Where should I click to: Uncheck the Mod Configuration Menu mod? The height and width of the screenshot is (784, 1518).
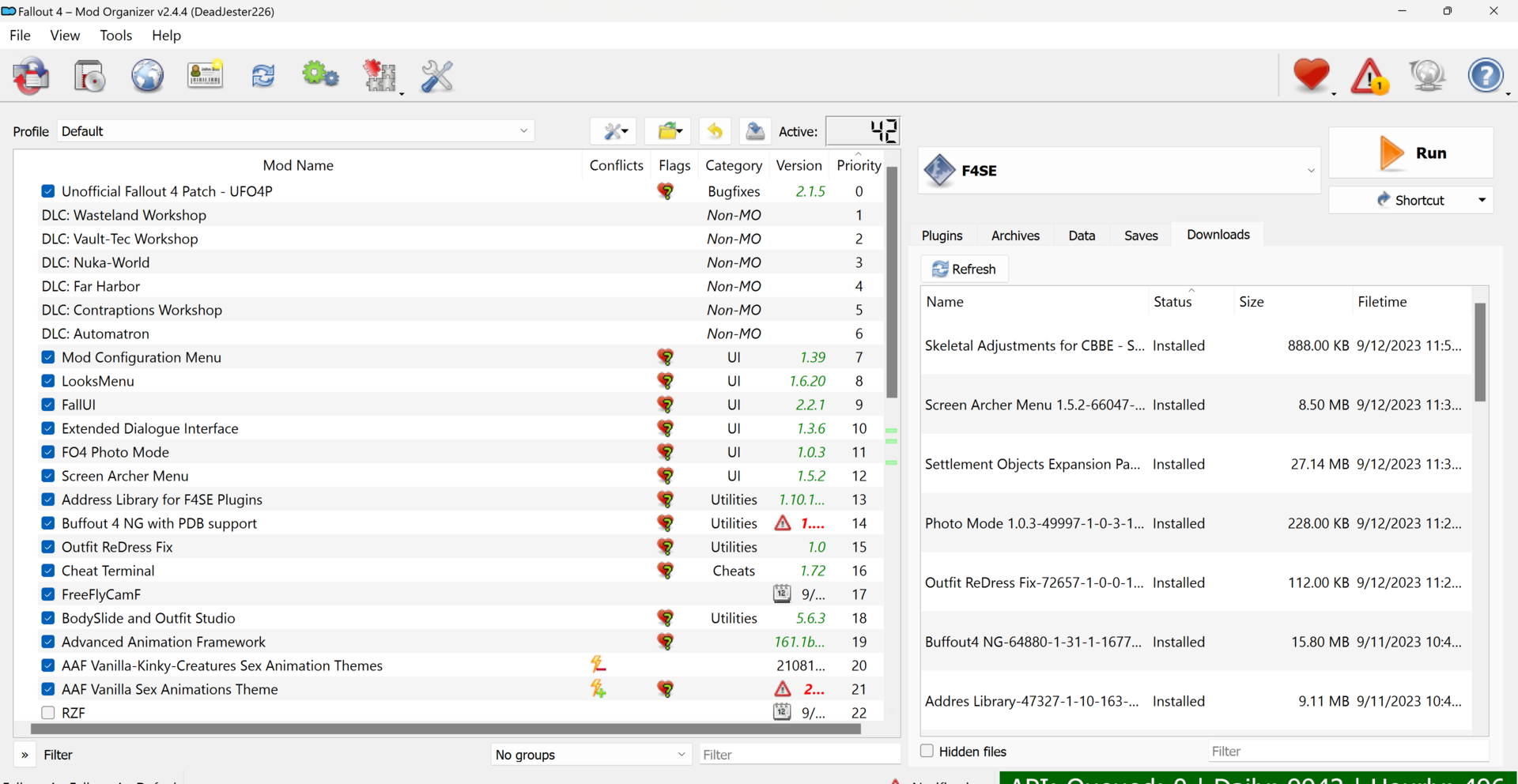click(x=48, y=357)
